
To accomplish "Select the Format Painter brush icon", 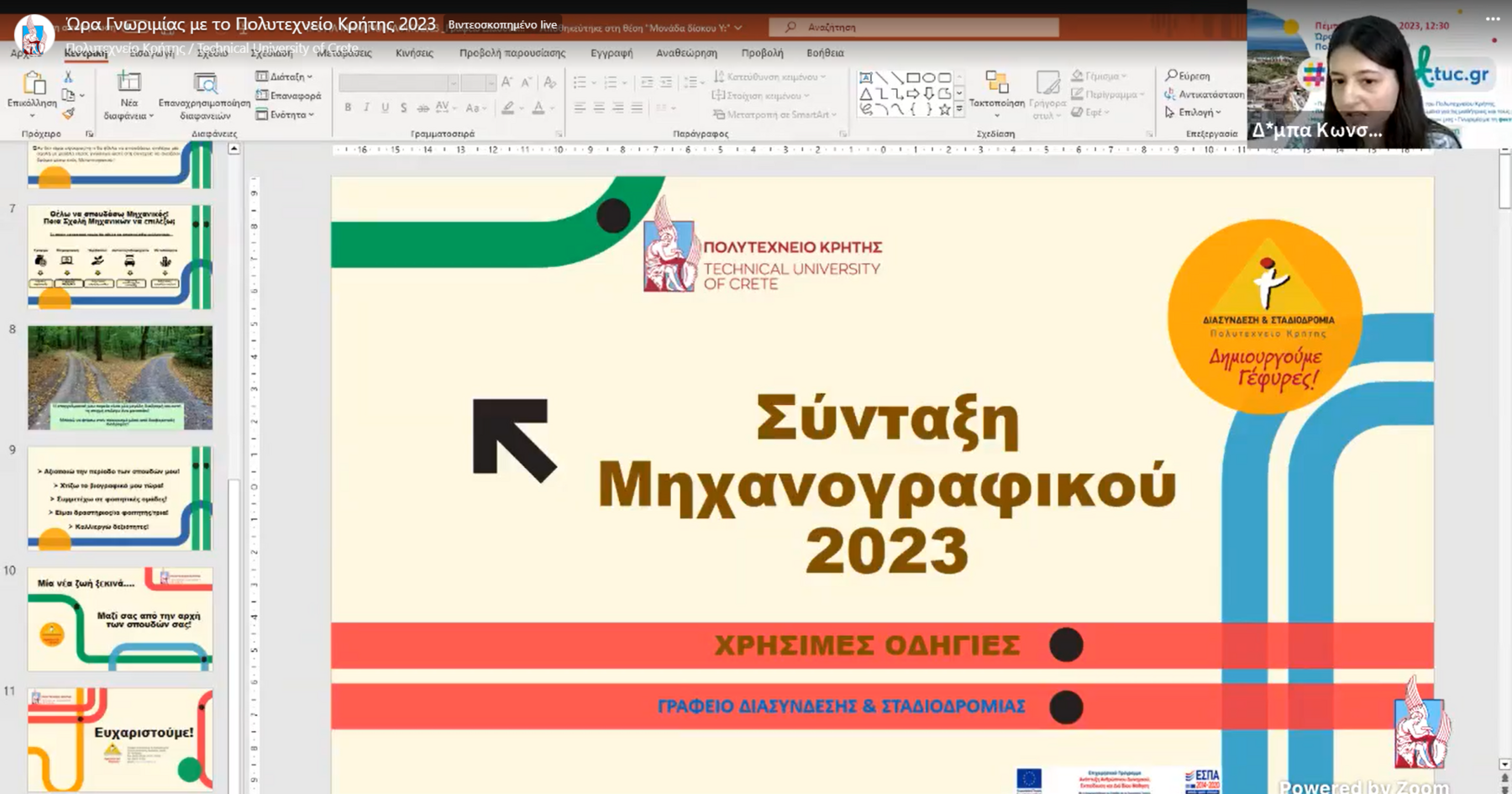I will (x=68, y=113).
